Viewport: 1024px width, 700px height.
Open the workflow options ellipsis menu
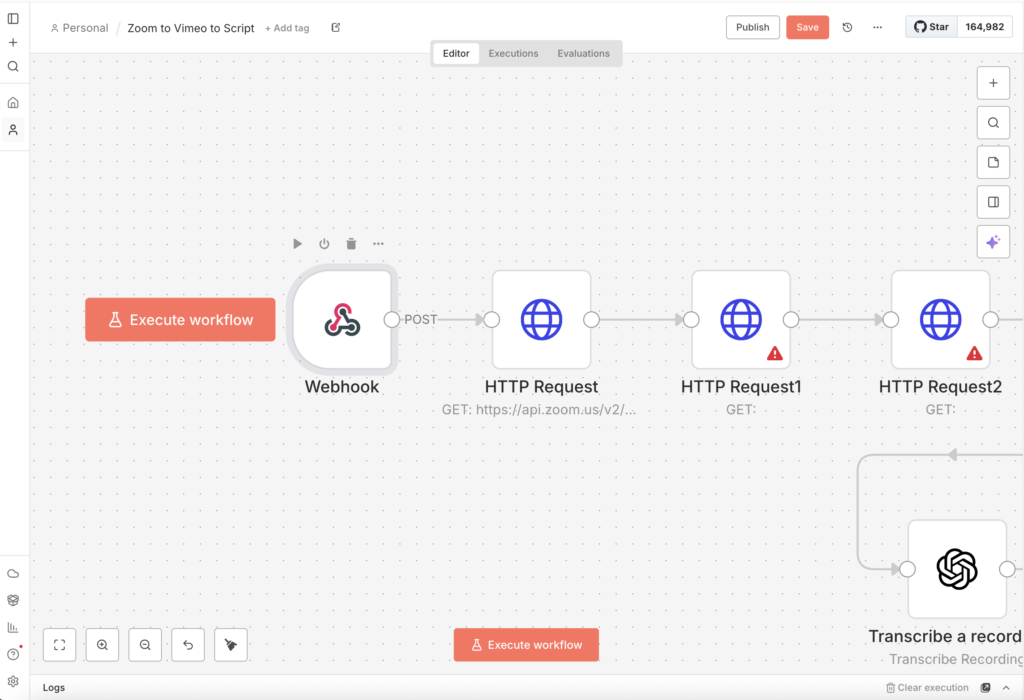coord(877,27)
